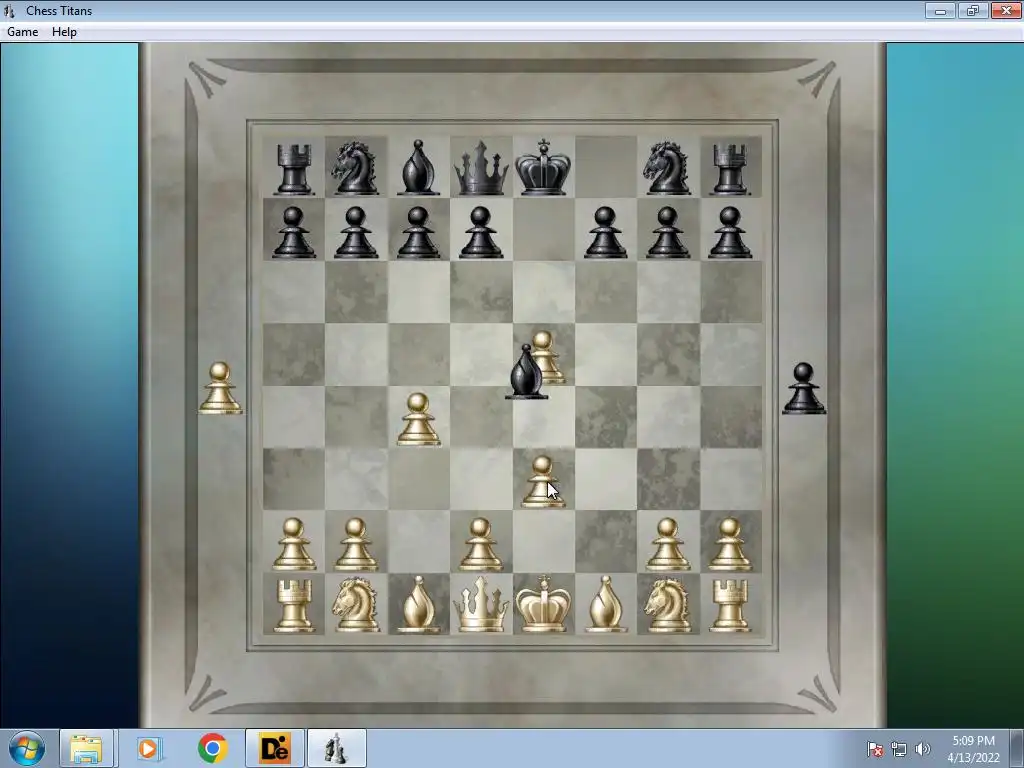The height and width of the screenshot is (768, 1024).
Task: Restore down the Chess Titans window
Action: coord(973,10)
